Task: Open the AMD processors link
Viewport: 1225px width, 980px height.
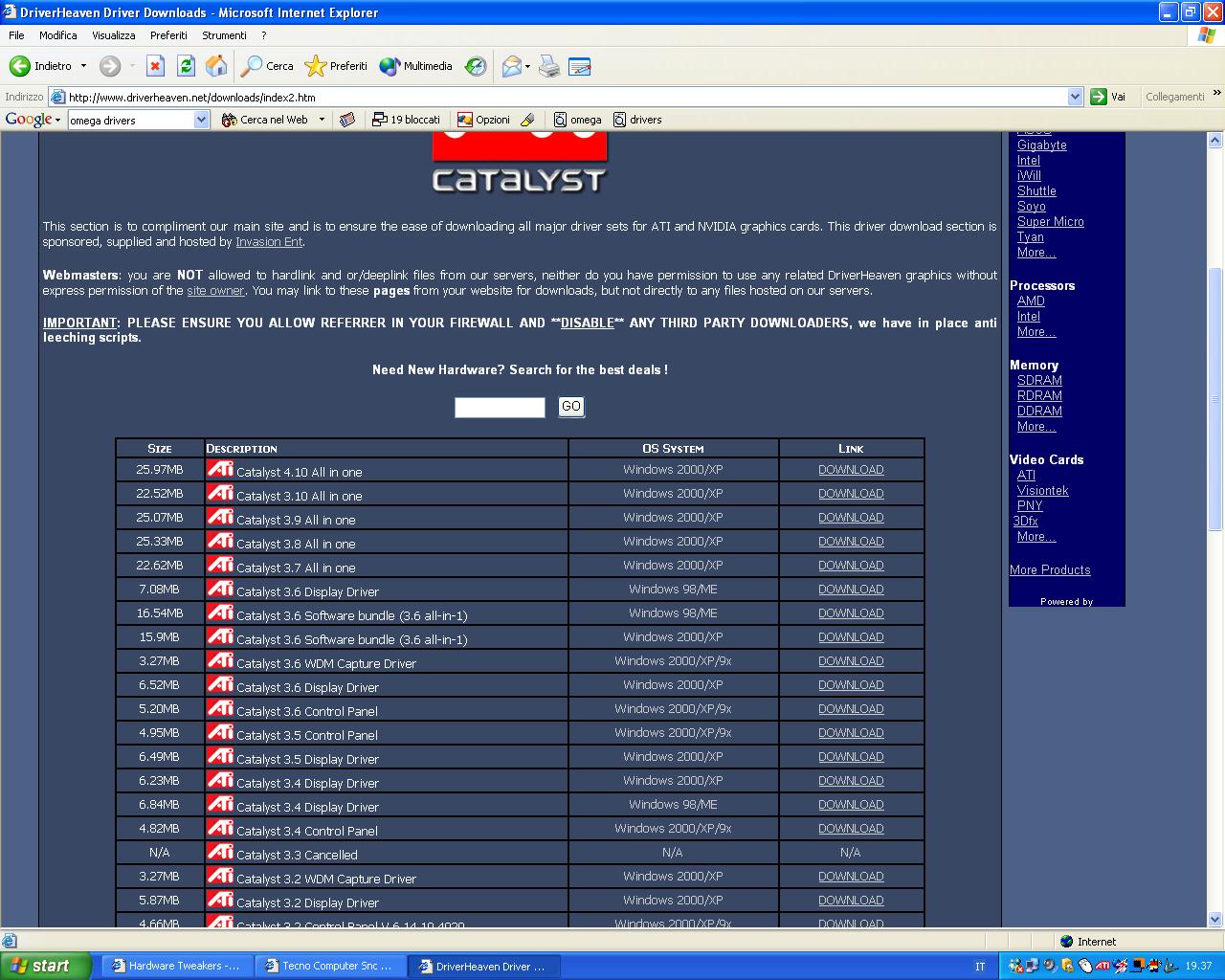Action: click(x=1031, y=301)
